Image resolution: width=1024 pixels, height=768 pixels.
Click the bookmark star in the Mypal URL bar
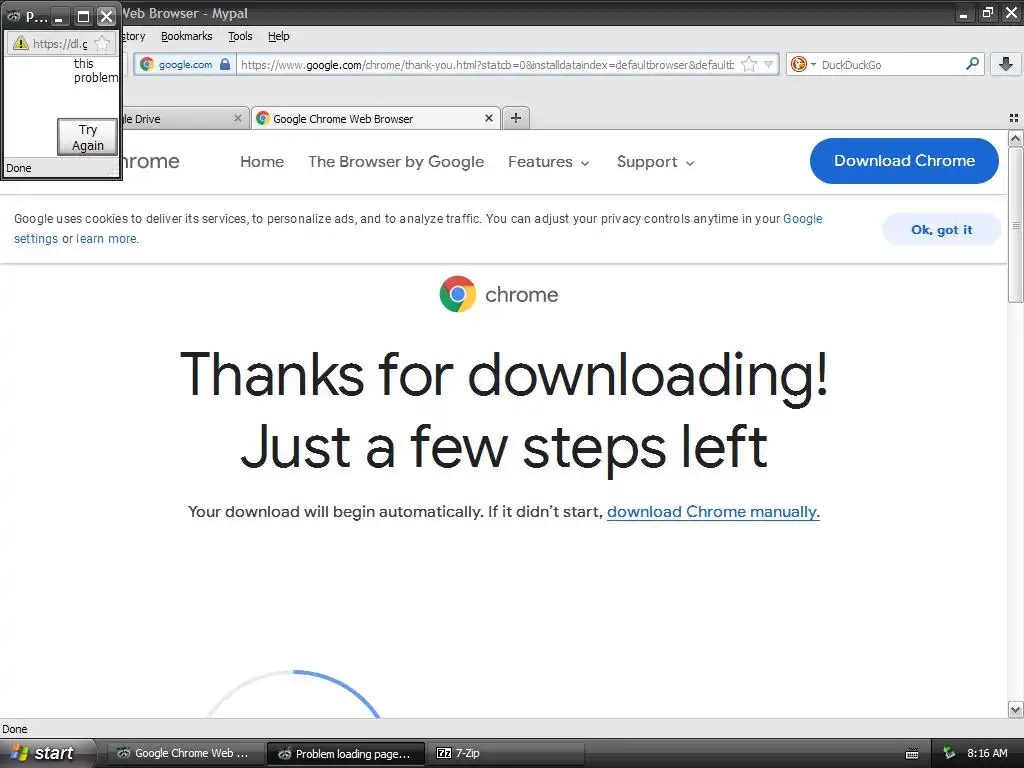(x=749, y=64)
